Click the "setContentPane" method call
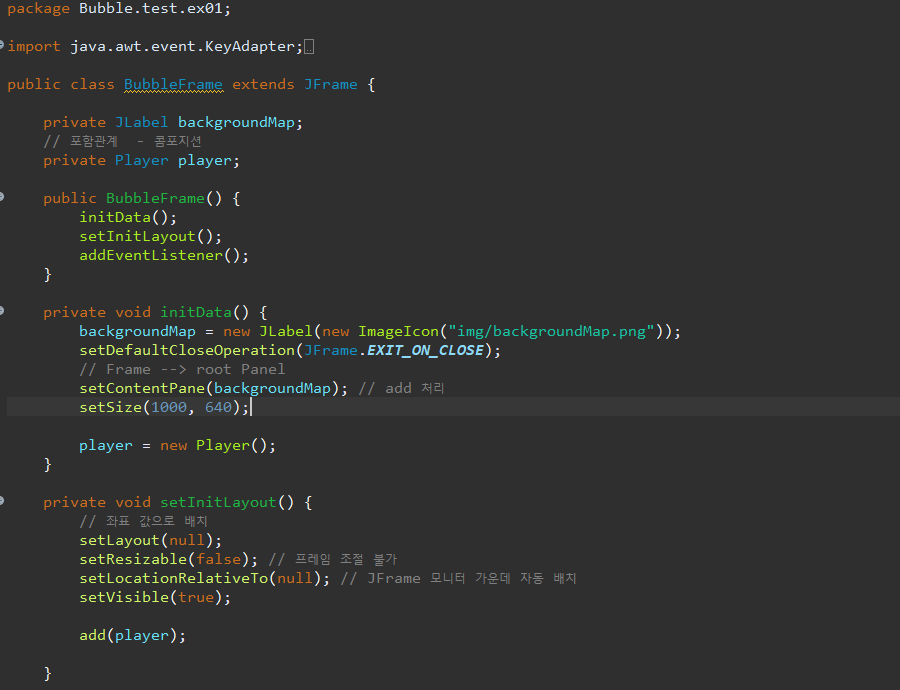The image size is (900, 690). click(x=142, y=389)
